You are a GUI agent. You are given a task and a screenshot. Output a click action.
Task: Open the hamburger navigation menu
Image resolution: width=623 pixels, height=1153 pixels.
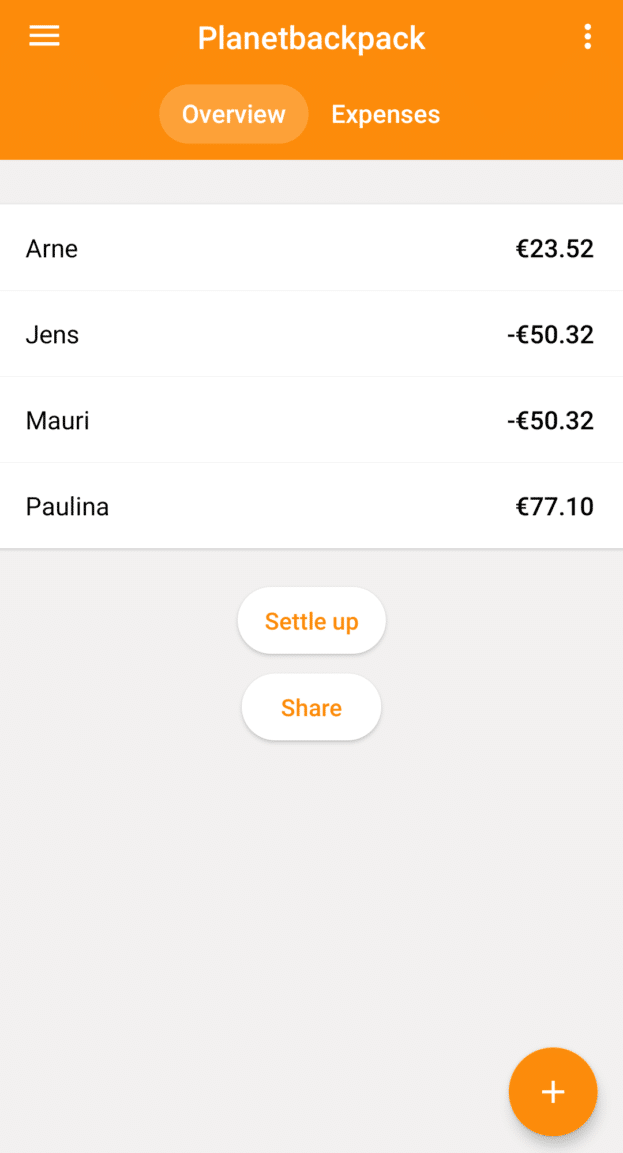click(x=44, y=37)
